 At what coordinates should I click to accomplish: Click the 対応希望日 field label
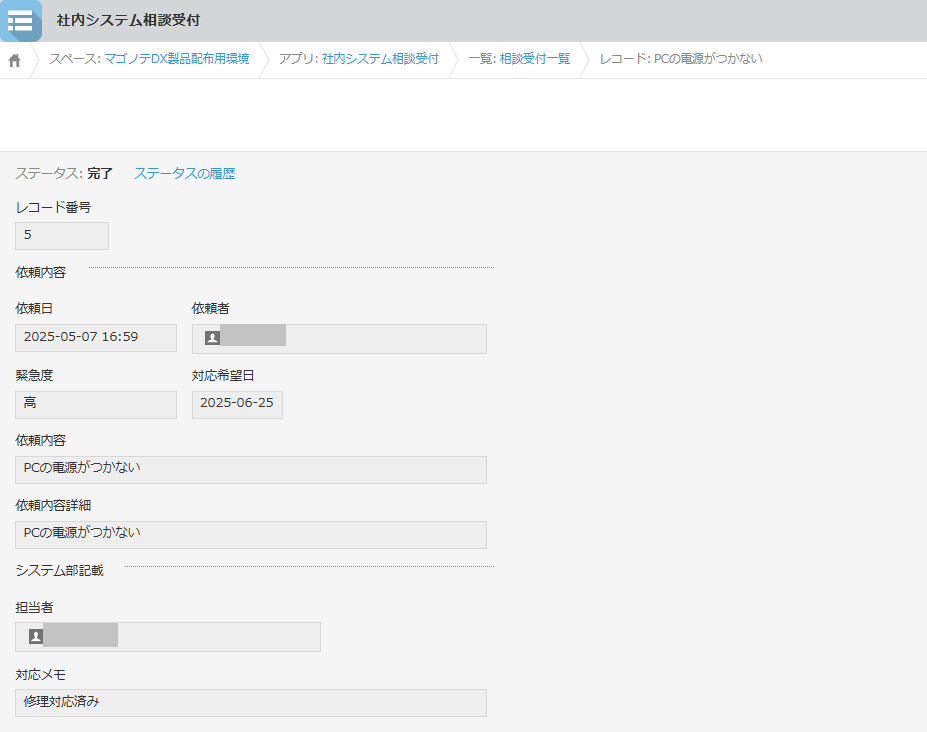coord(223,375)
